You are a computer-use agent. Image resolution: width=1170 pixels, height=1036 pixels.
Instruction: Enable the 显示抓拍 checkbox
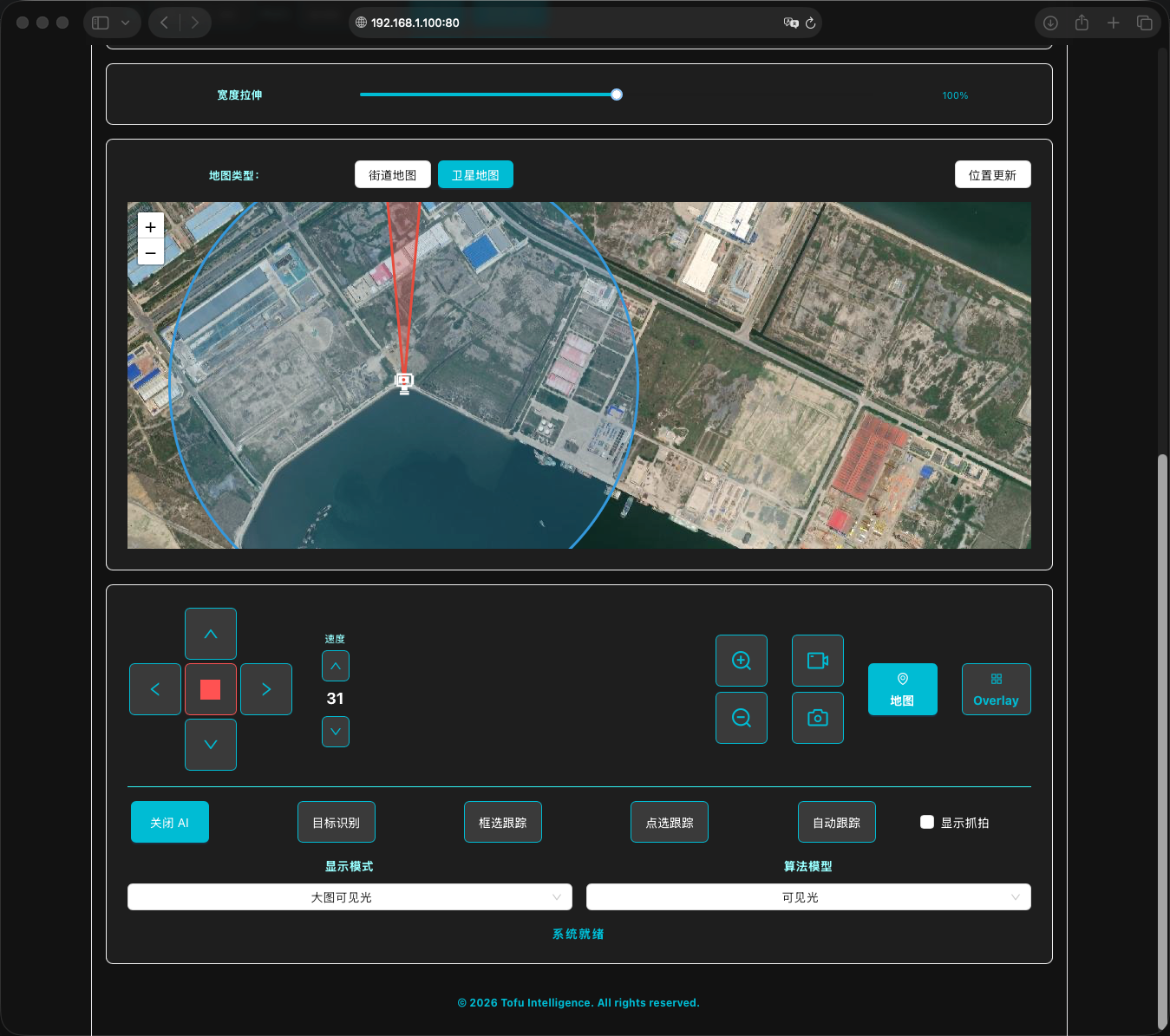[927, 822]
